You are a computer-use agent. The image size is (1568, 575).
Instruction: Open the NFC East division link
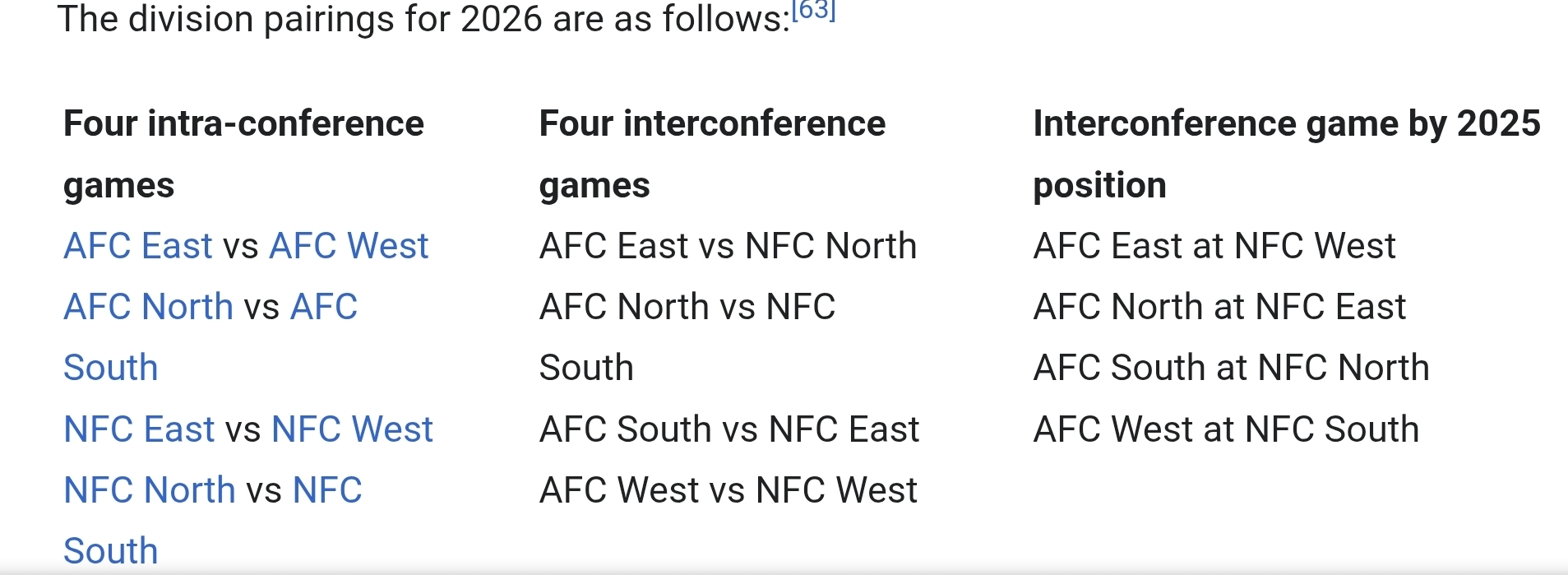[x=139, y=429]
